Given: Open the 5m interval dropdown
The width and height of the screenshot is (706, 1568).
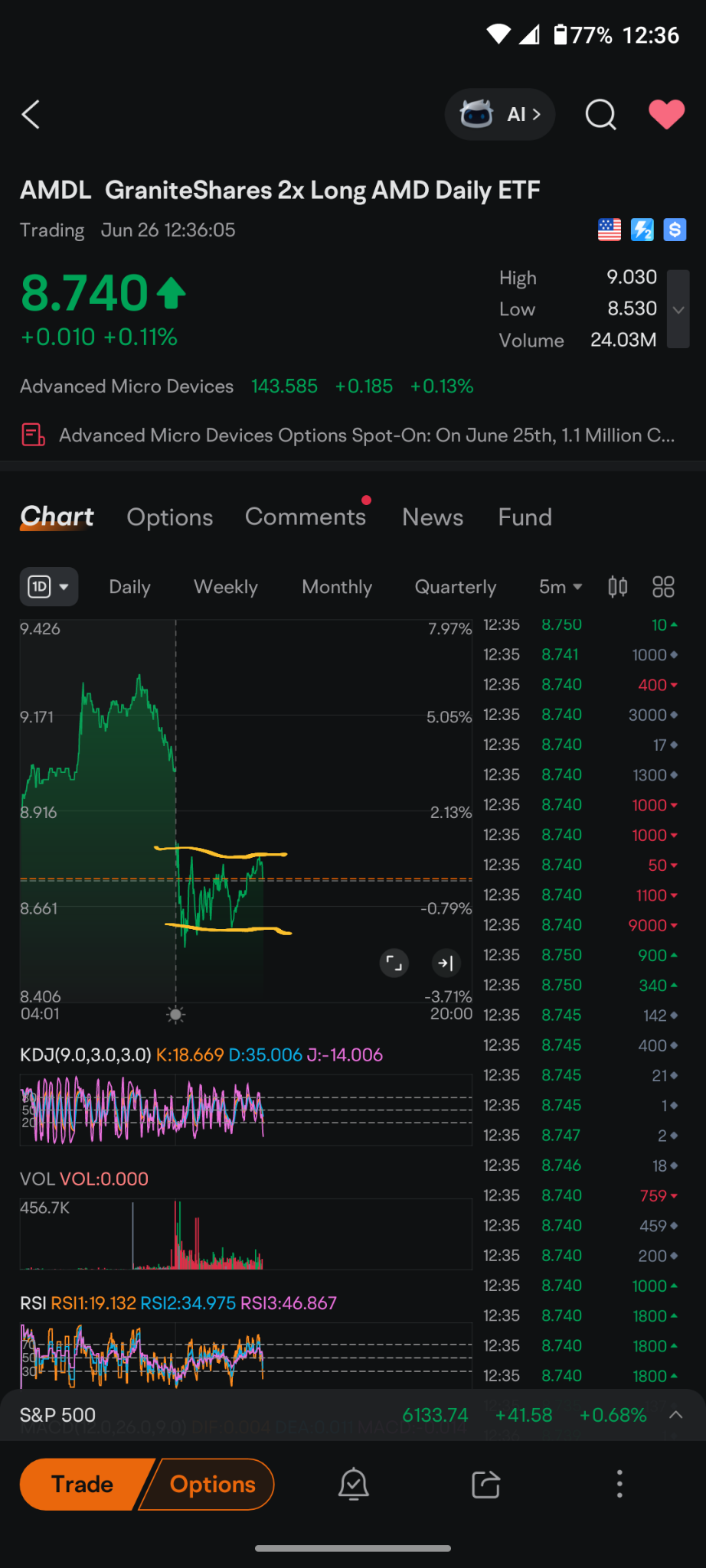Looking at the screenshot, I should click(x=561, y=587).
